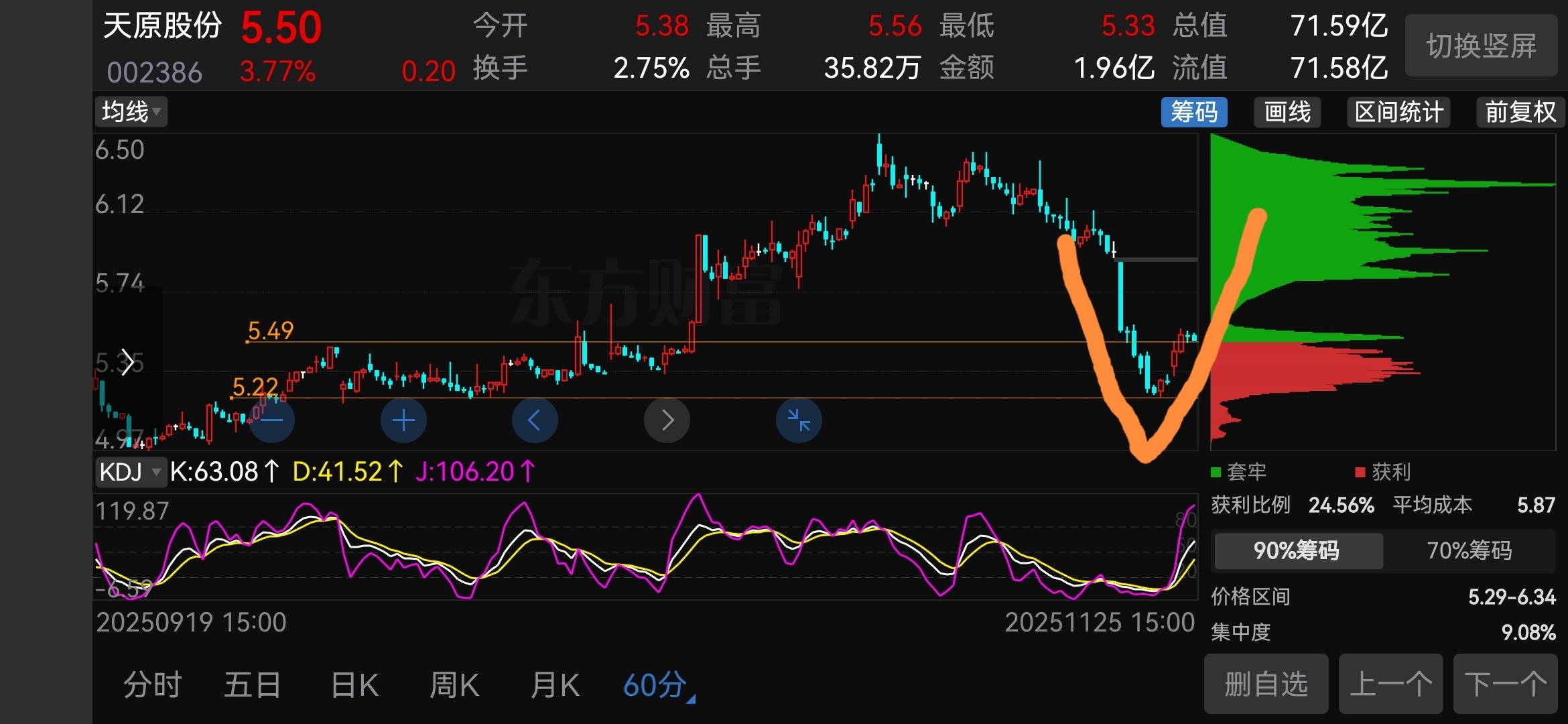Click the 切换竖屏 button
The image size is (1568, 724).
[1481, 46]
